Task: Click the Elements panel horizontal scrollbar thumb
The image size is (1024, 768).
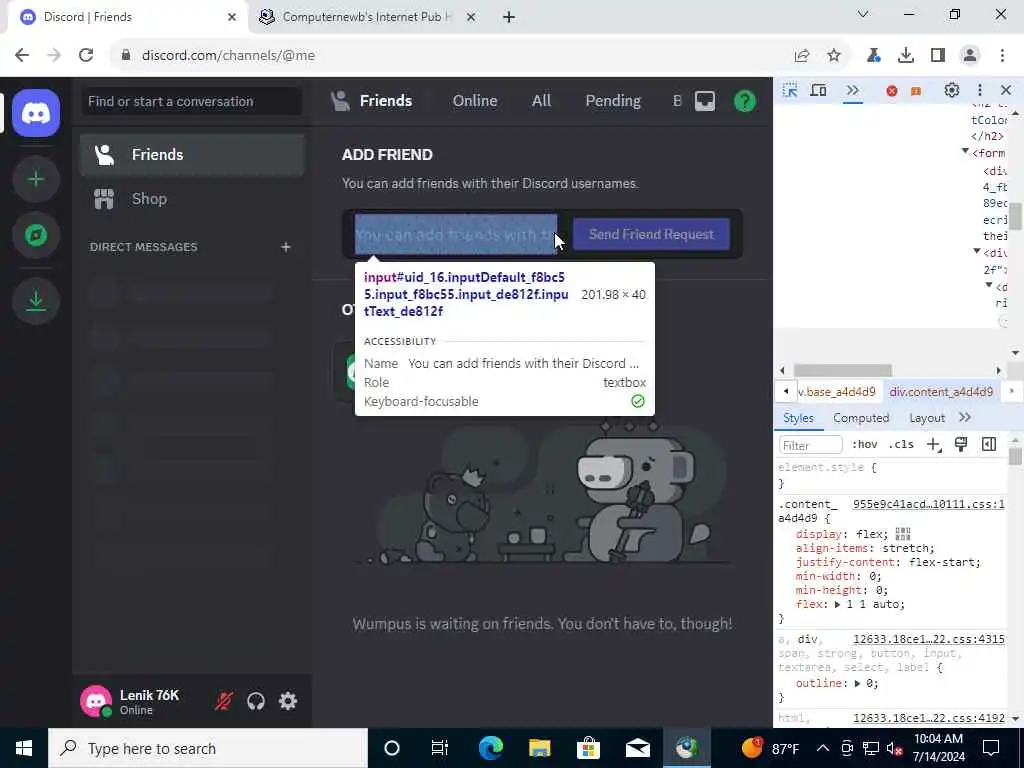Action: 842,370
